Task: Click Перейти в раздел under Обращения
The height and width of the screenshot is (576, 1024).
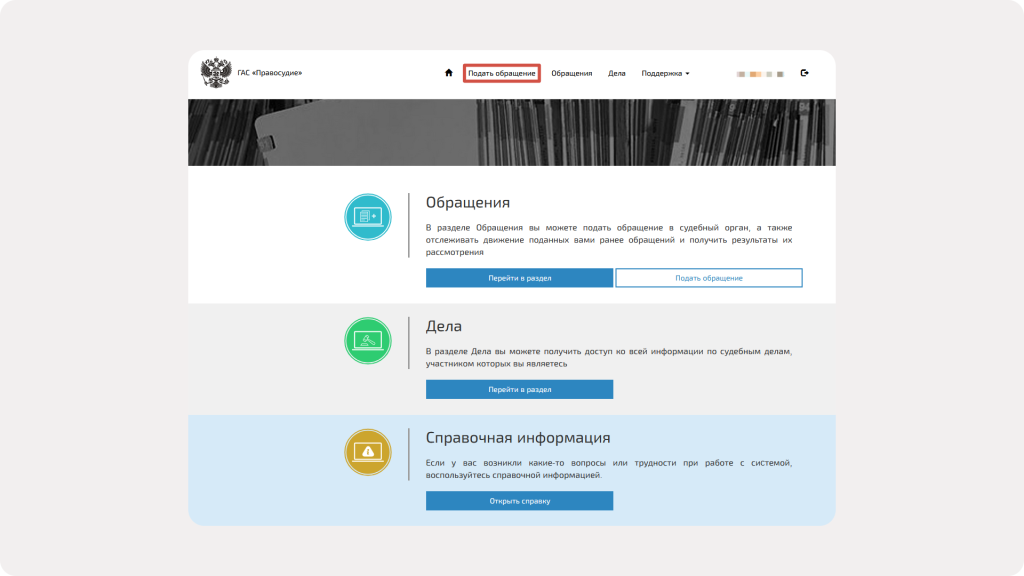Action: pos(519,278)
